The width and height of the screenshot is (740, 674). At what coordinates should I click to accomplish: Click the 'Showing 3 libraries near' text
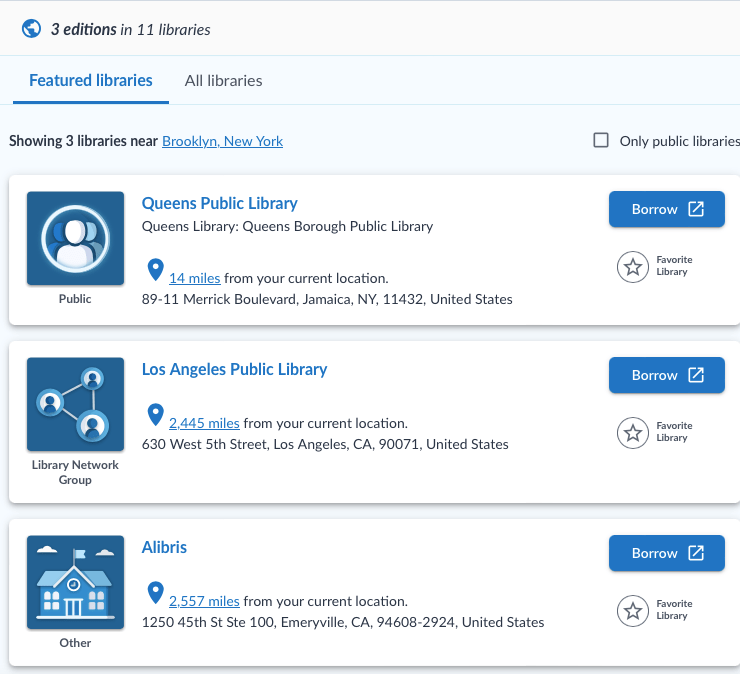pos(84,141)
